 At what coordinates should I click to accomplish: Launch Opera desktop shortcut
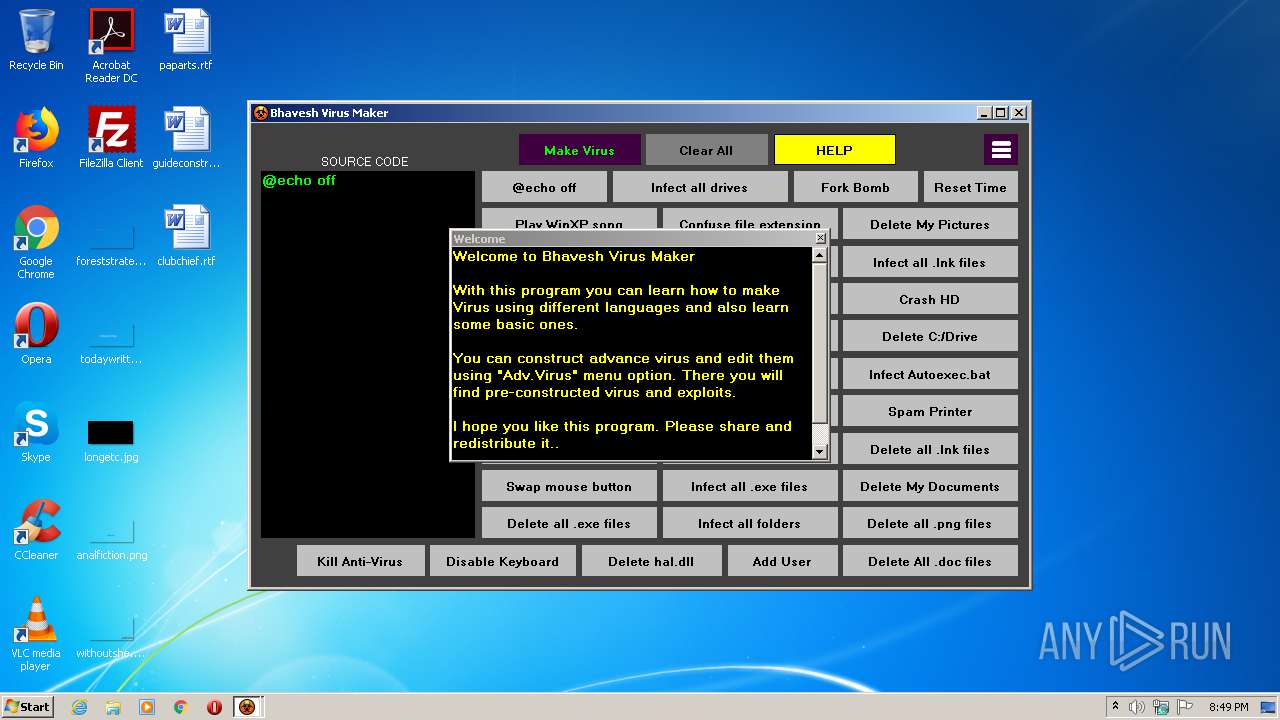pos(36,334)
